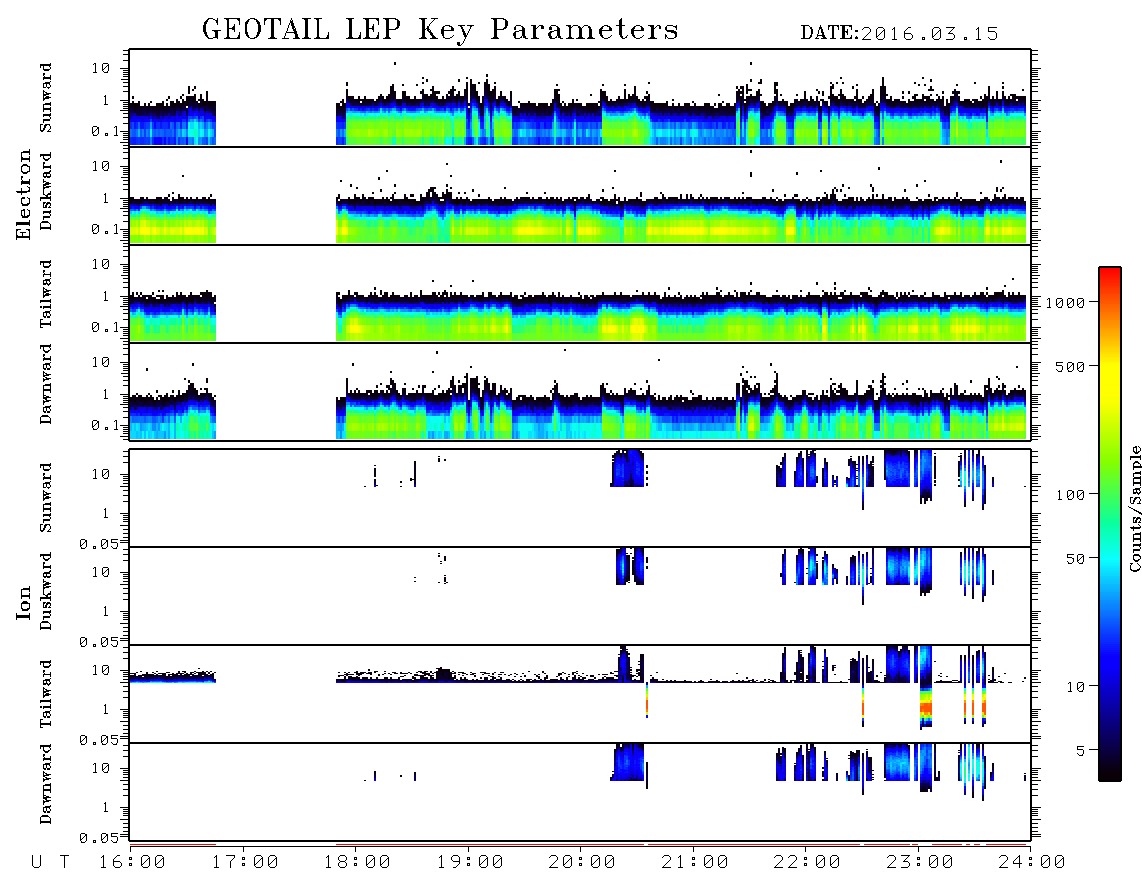Click the Electron Duskward spectrogram panel
The width and height of the screenshot is (1142, 880).
click(580, 195)
